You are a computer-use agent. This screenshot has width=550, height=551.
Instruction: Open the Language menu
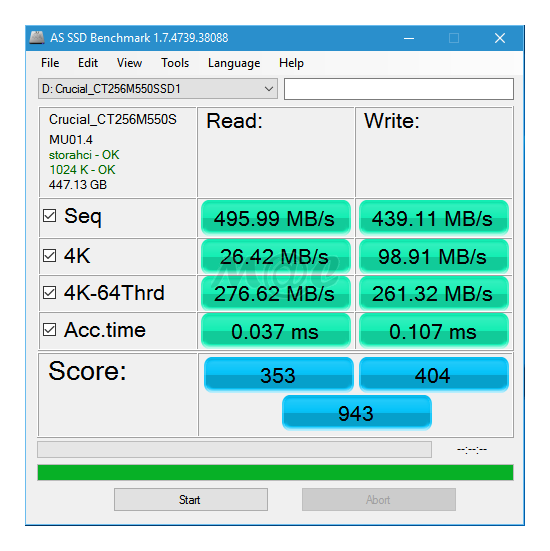(x=234, y=63)
